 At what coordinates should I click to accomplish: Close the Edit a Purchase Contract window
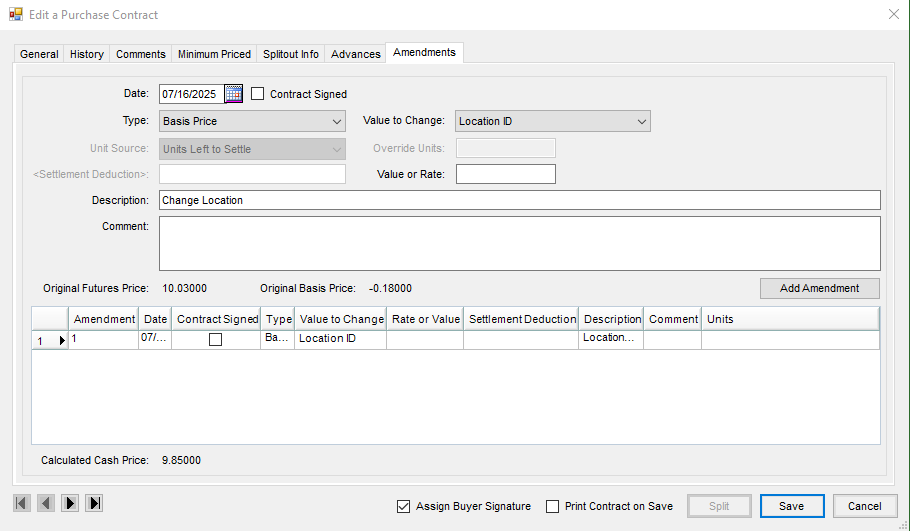[x=894, y=14]
